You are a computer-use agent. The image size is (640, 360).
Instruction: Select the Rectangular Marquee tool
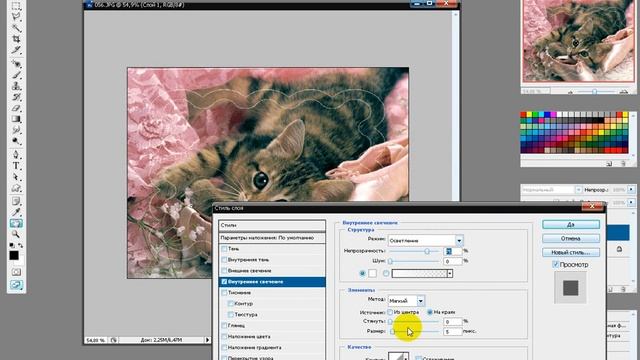click(16, 6)
